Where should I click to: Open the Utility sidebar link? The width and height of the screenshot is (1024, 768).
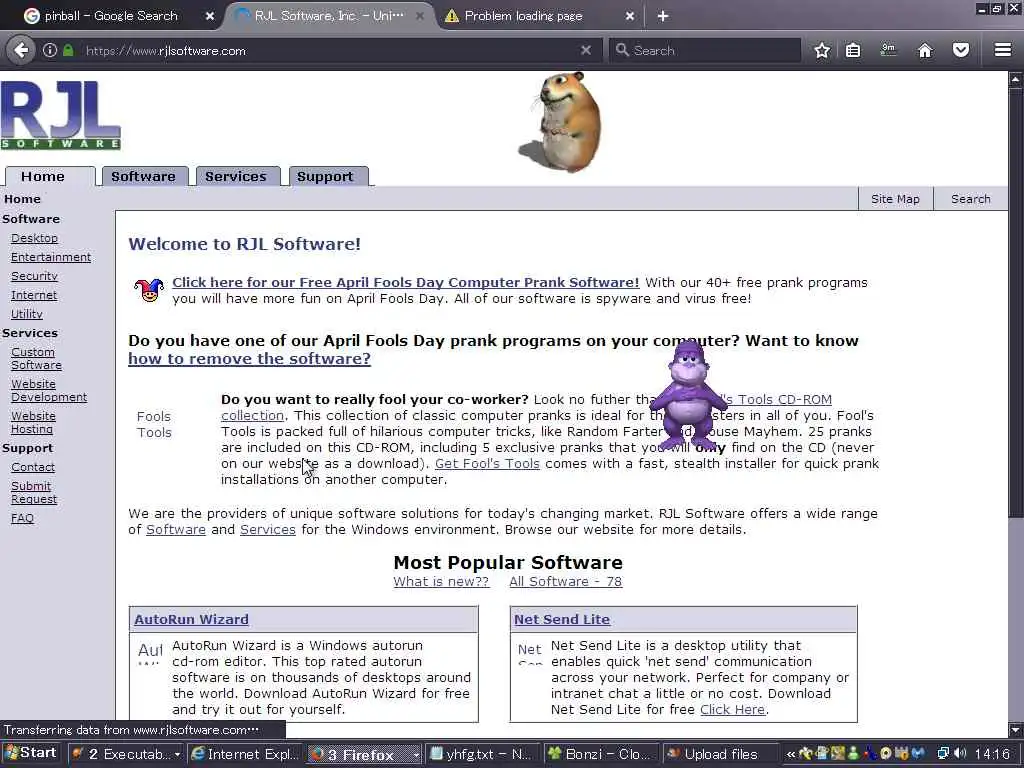point(27,314)
